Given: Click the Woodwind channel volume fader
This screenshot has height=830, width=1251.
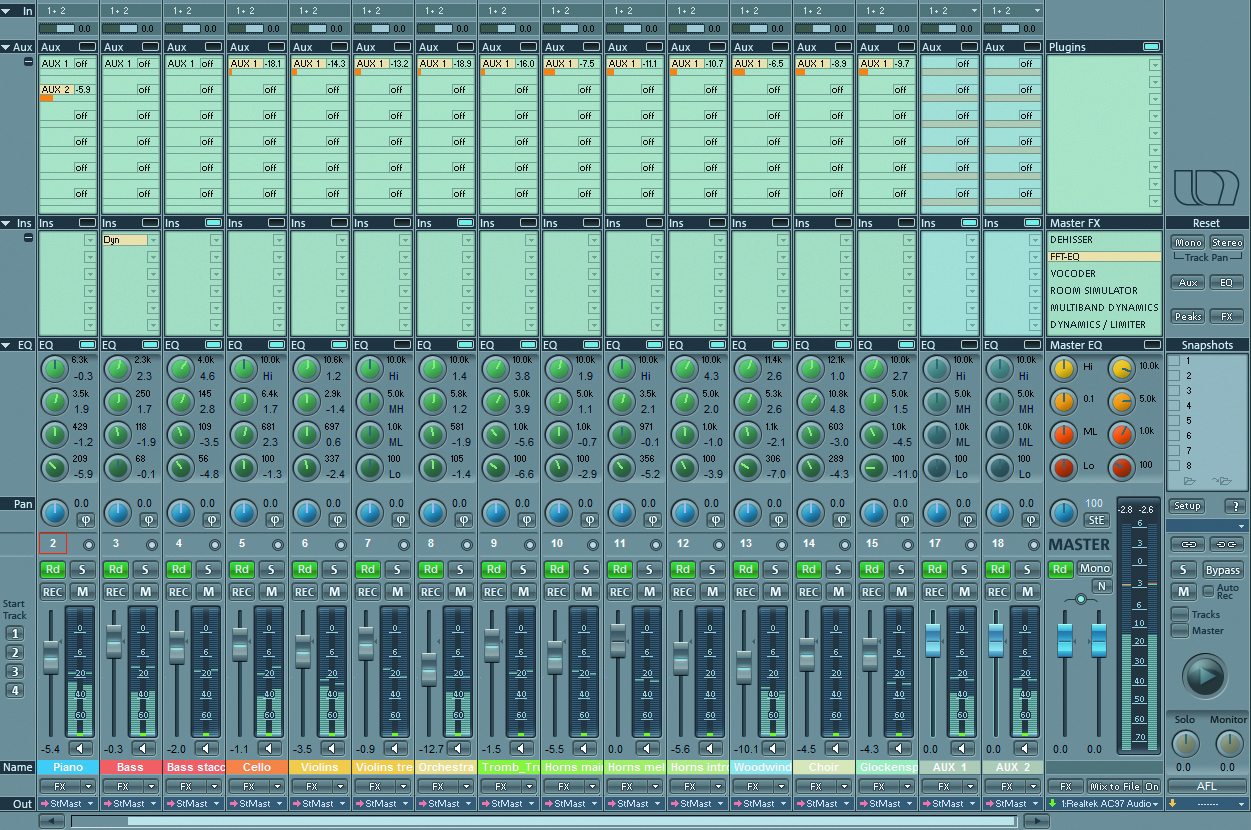Looking at the screenshot, I should click(744, 666).
